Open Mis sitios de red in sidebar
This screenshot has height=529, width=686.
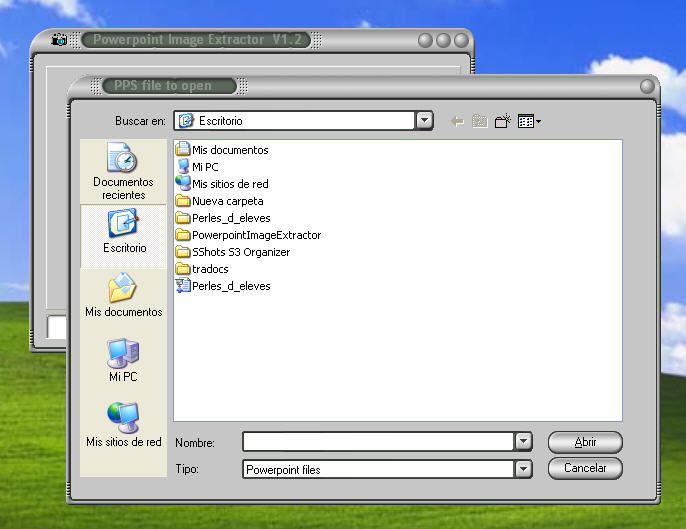(123, 425)
